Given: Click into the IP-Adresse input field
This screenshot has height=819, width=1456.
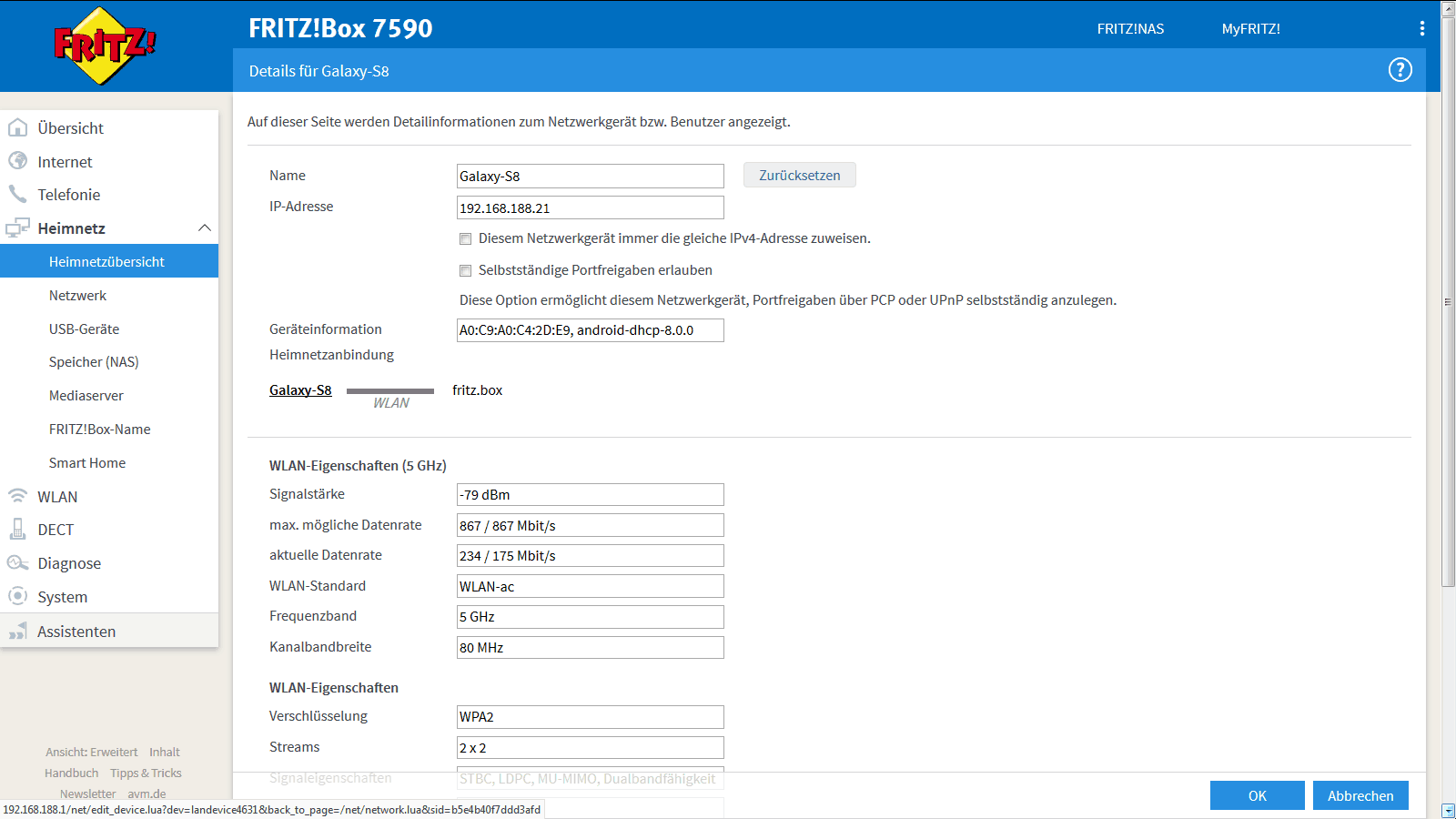Looking at the screenshot, I should pyautogui.click(x=590, y=207).
